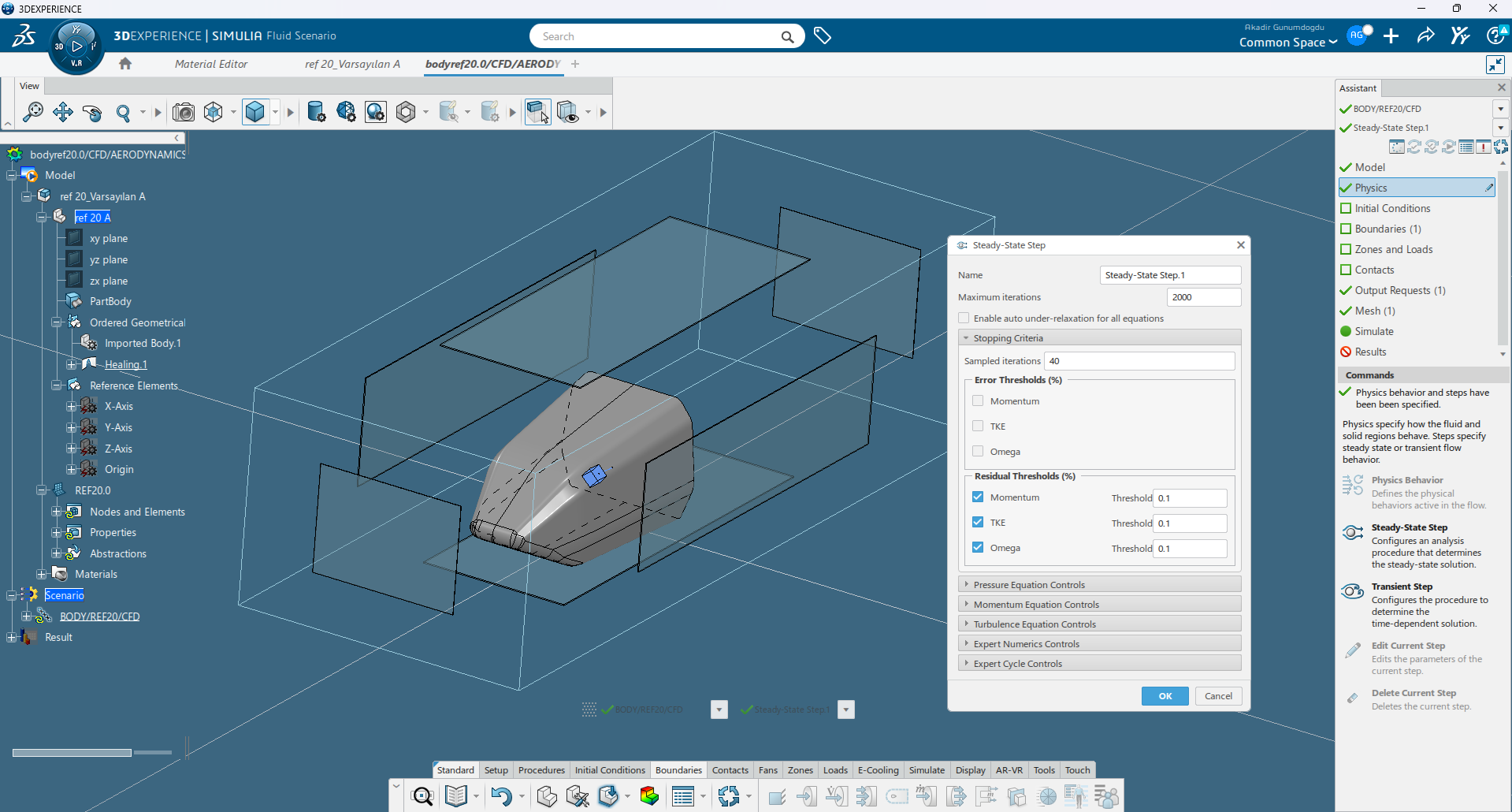
Task: Click the Undo arrow icon
Action: click(501, 796)
